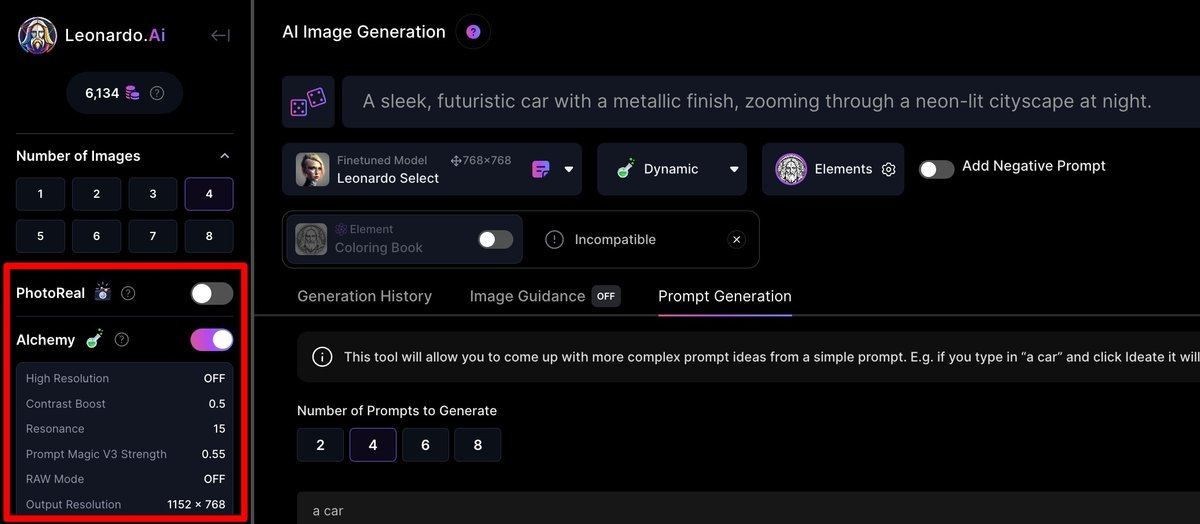The height and width of the screenshot is (524, 1200).
Task: Open the Elements settings gear
Action: (889, 170)
